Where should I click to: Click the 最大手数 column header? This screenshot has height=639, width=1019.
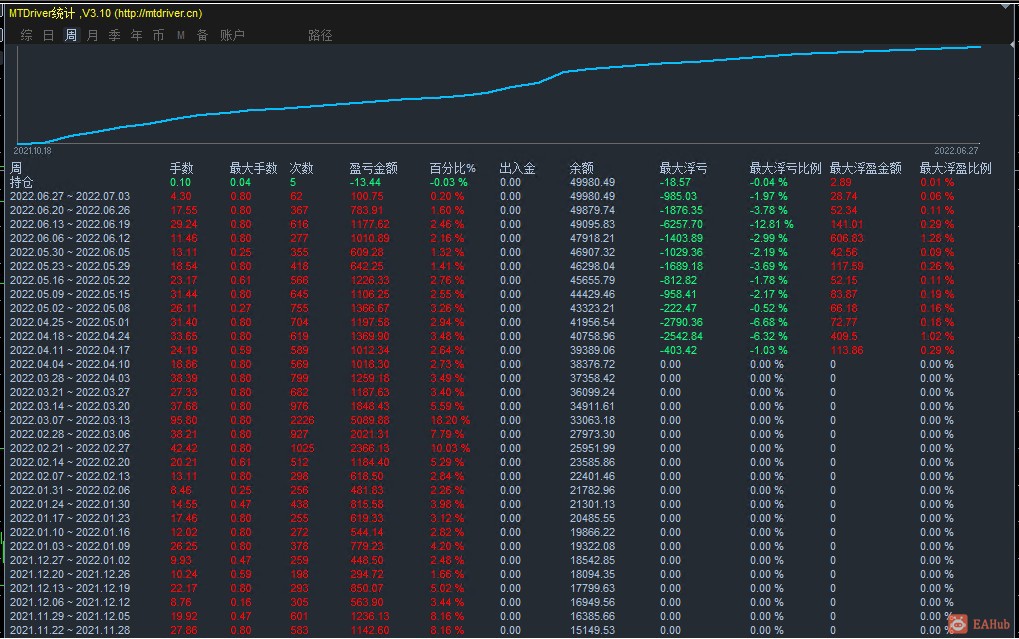pos(253,168)
